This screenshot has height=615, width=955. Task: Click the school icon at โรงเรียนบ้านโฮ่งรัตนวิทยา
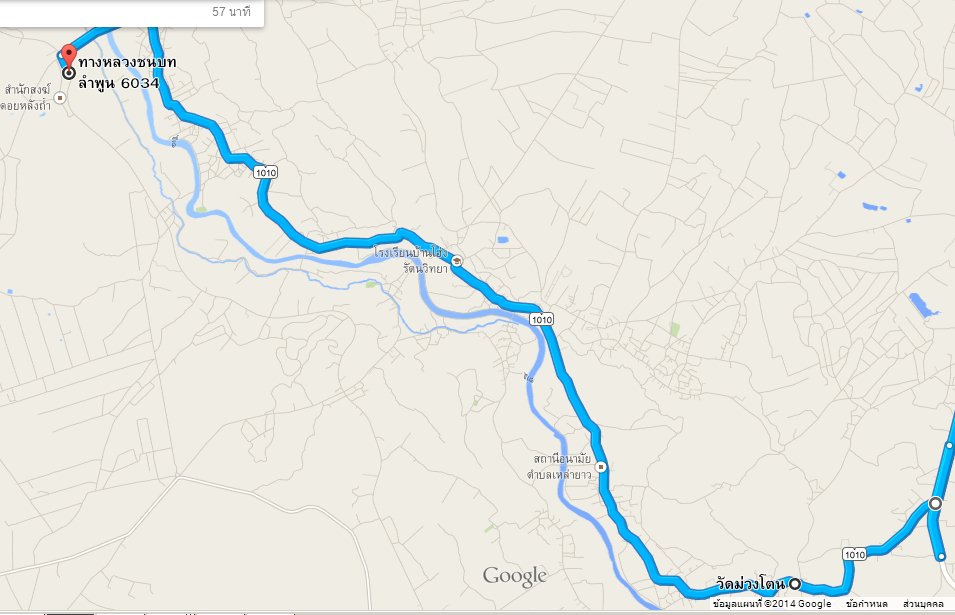coord(456,261)
